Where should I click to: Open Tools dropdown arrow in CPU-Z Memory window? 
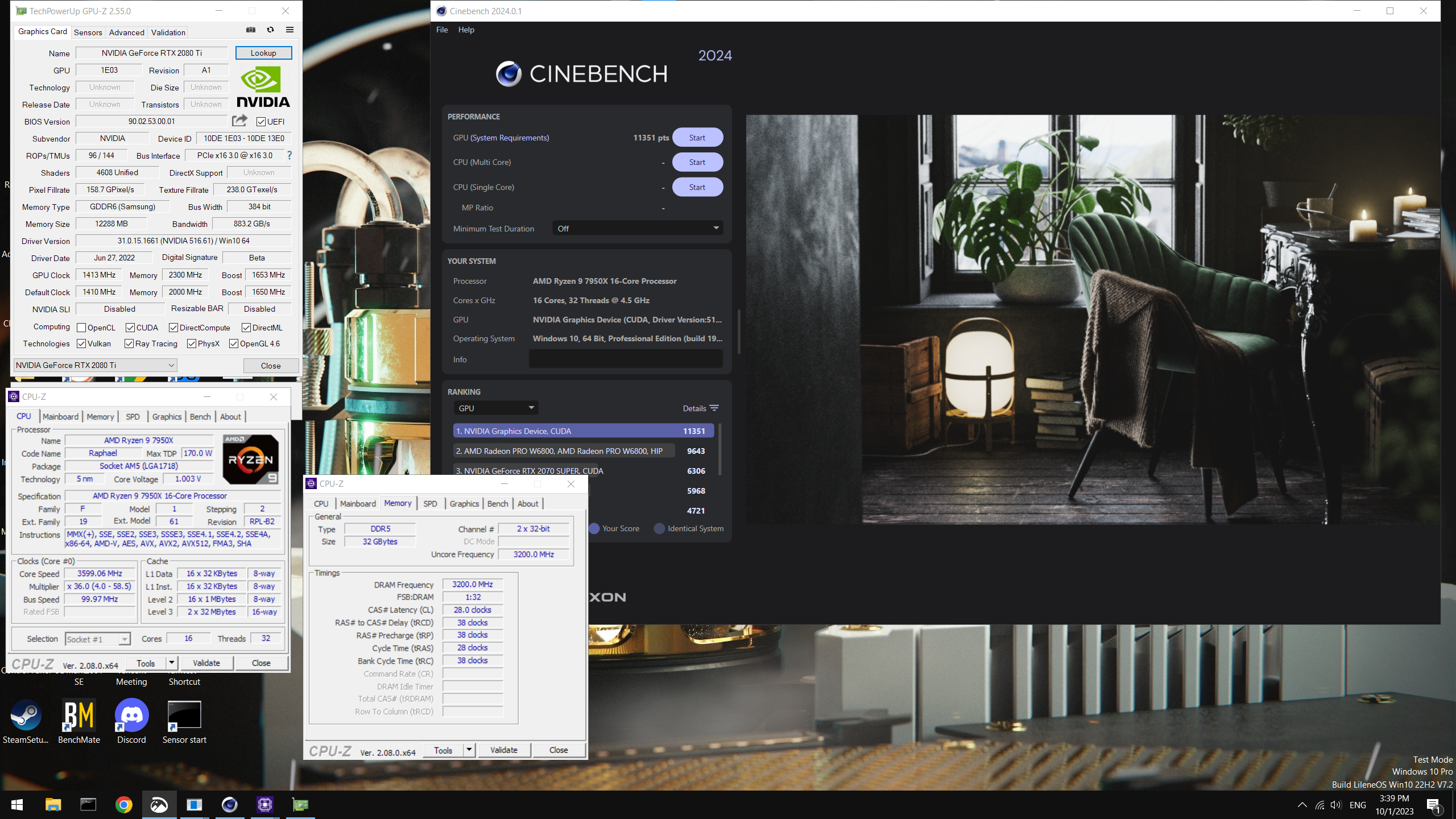pos(469,750)
